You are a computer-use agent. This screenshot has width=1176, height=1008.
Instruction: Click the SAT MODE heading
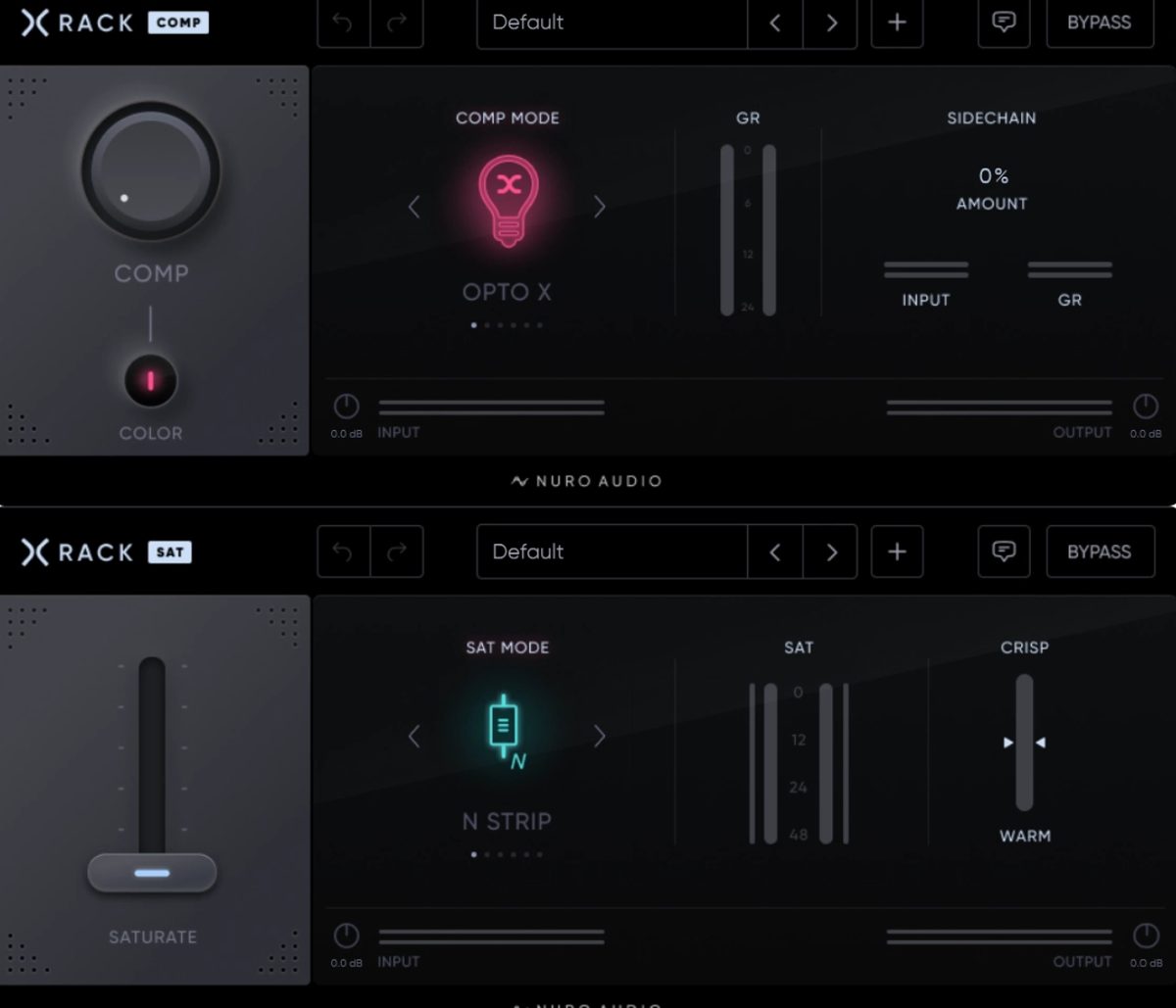[x=508, y=648]
